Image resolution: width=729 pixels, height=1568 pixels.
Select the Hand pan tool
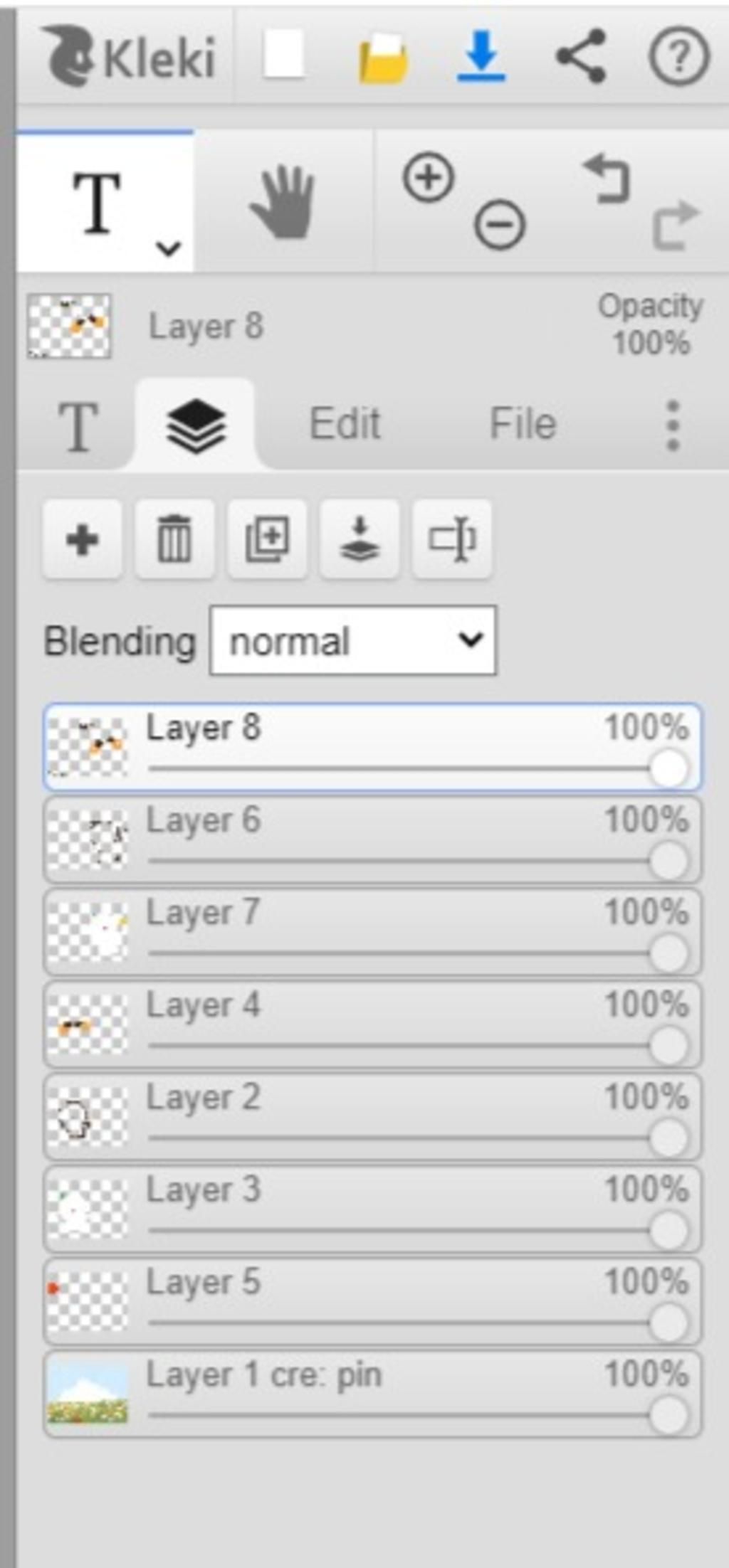[x=283, y=201]
